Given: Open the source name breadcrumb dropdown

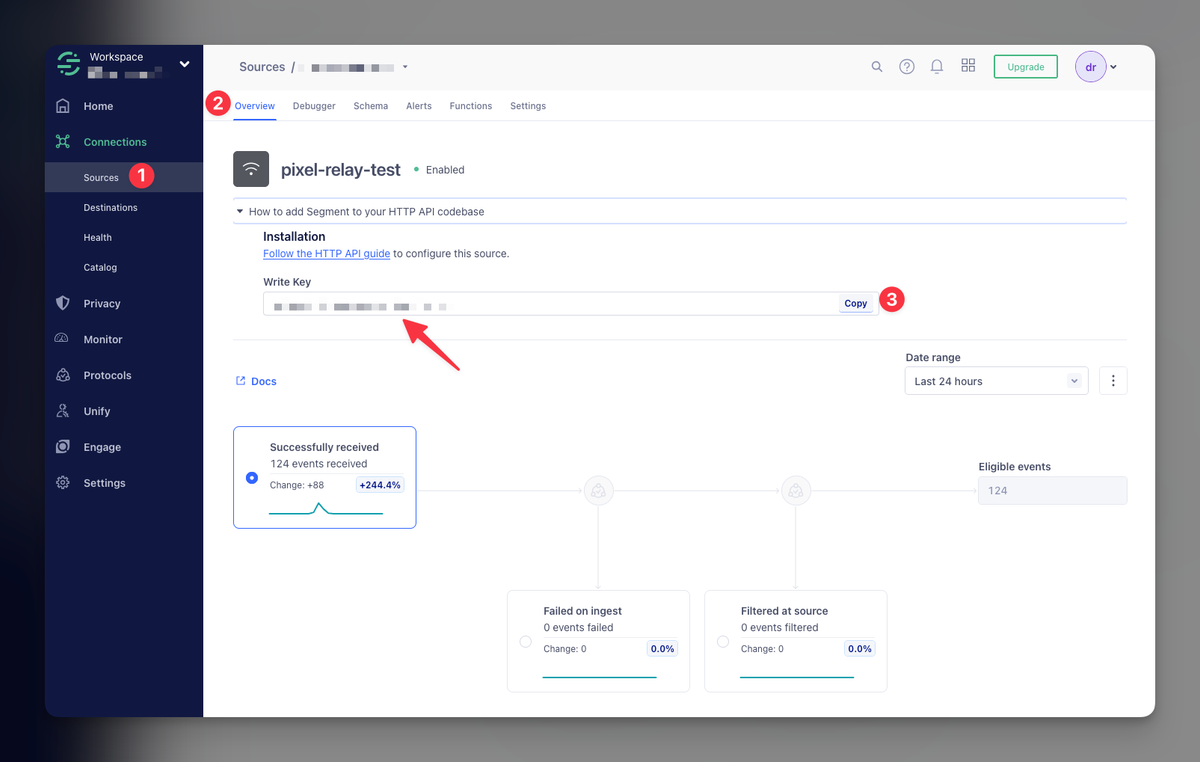Looking at the screenshot, I should [405, 68].
